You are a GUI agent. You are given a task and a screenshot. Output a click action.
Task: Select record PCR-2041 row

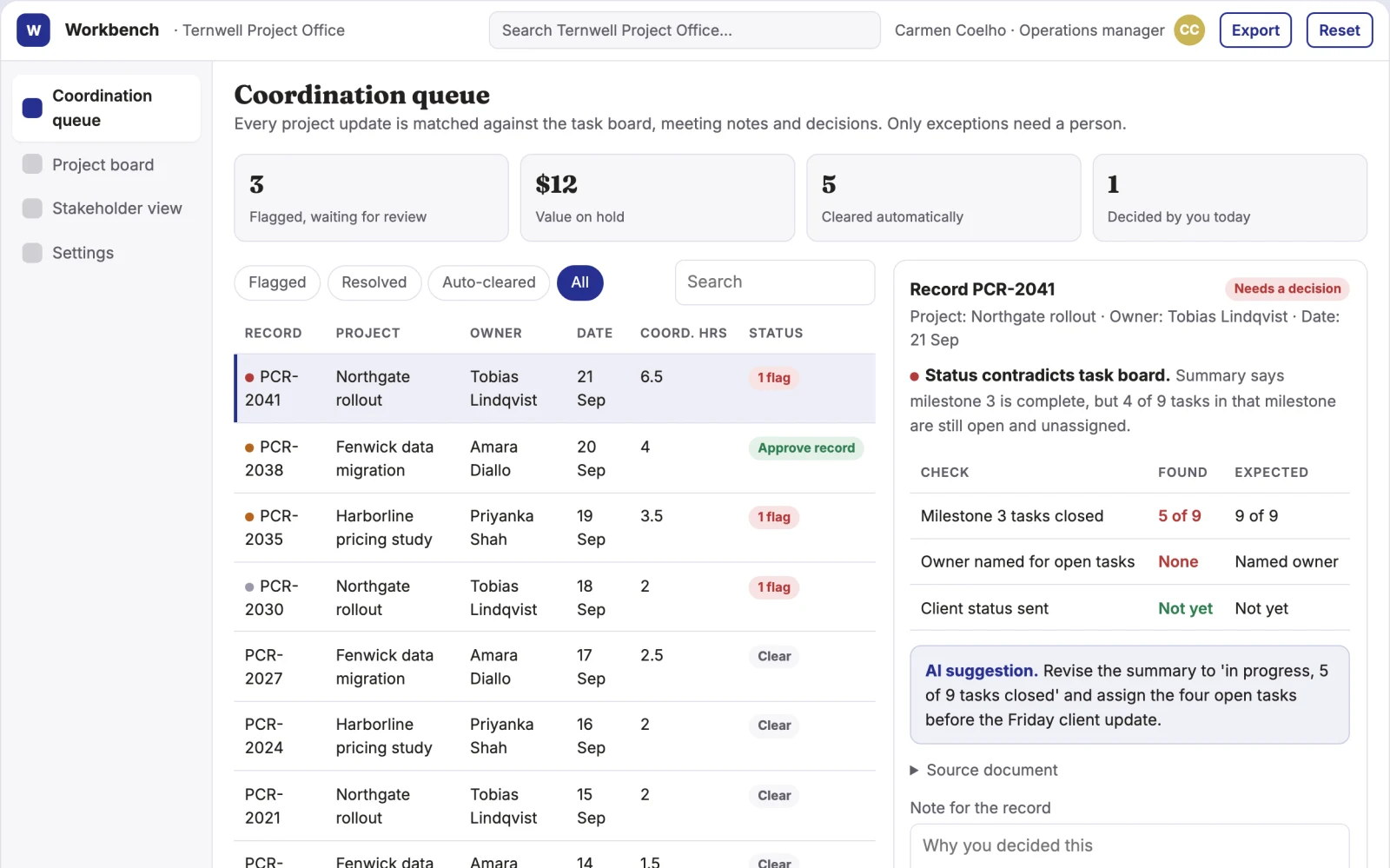(555, 388)
